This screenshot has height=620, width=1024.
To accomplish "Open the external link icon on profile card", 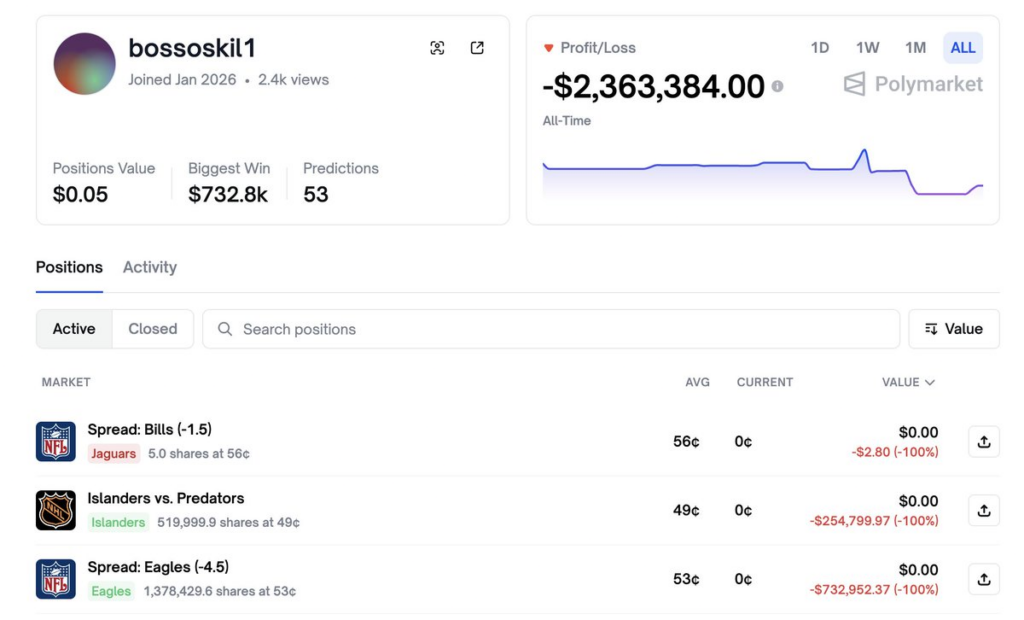I will pos(477,47).
